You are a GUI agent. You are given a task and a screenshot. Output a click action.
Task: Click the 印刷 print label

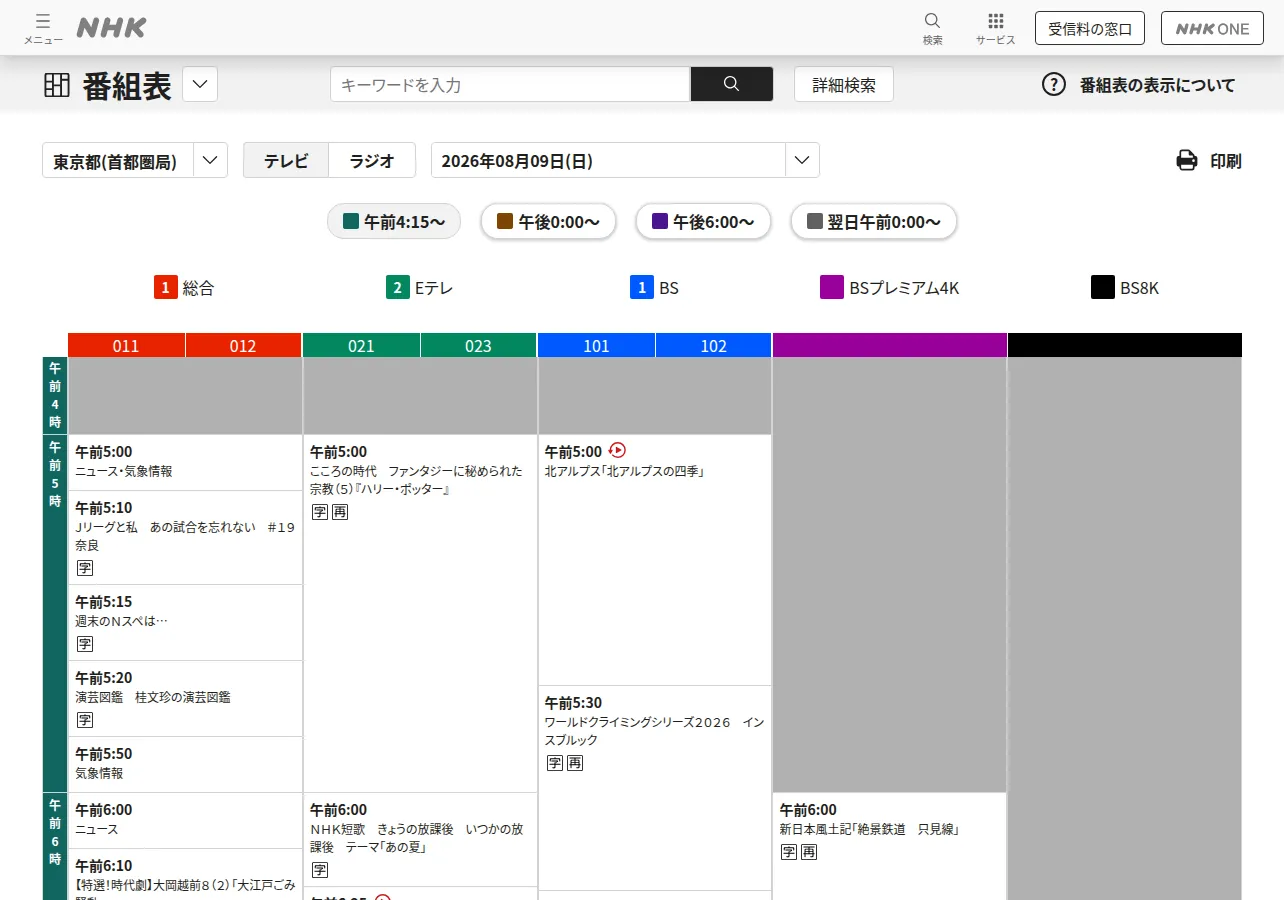click(1226, 161)
